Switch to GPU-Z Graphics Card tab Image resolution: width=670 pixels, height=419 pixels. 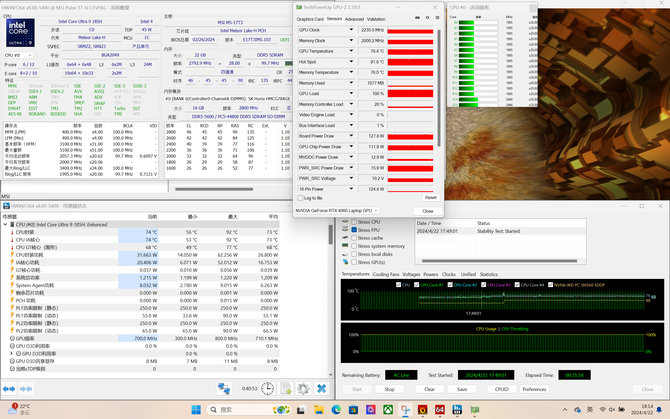point(310,19)
